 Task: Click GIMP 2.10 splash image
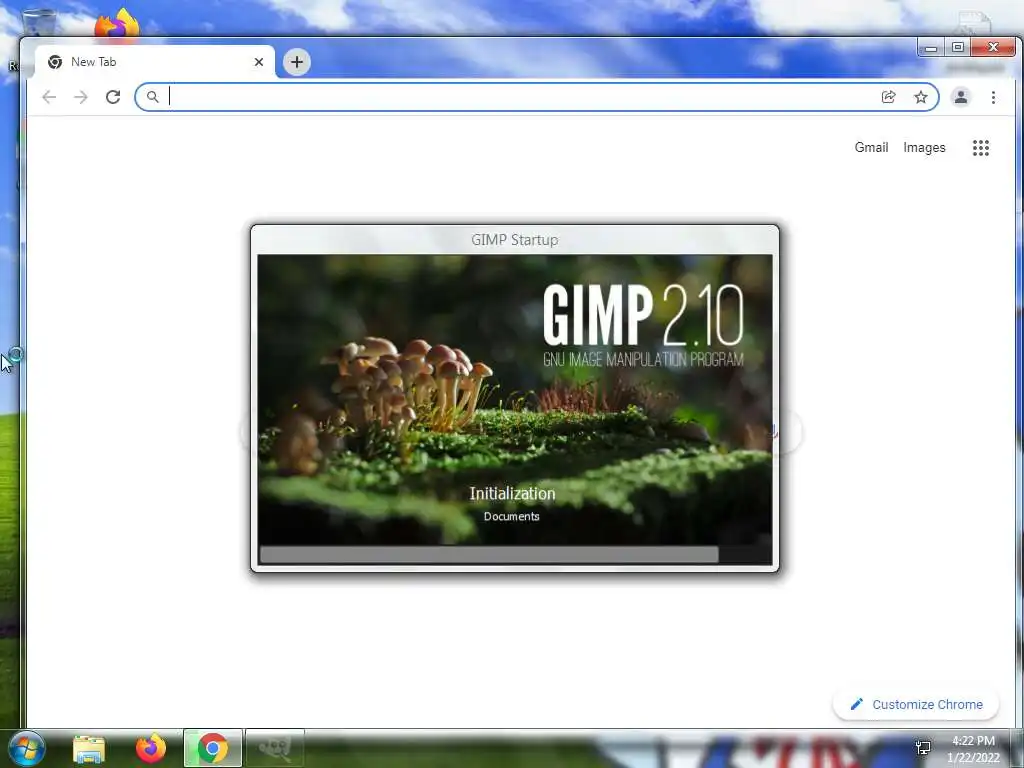tap(515, 409)
